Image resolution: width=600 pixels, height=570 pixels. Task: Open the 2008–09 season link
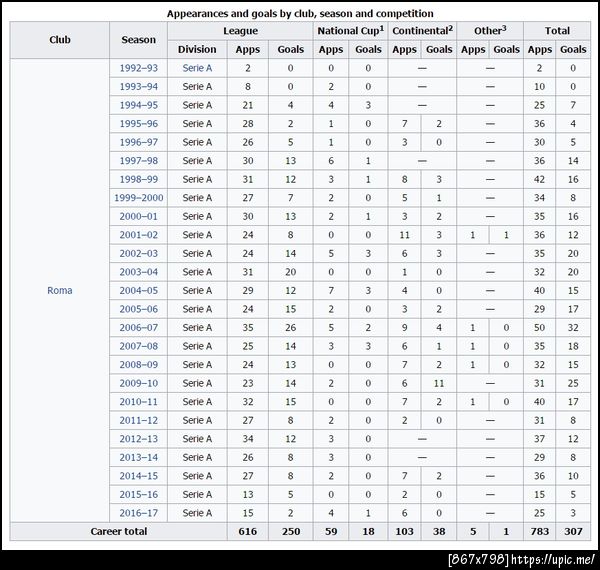[x=139, y=365]
